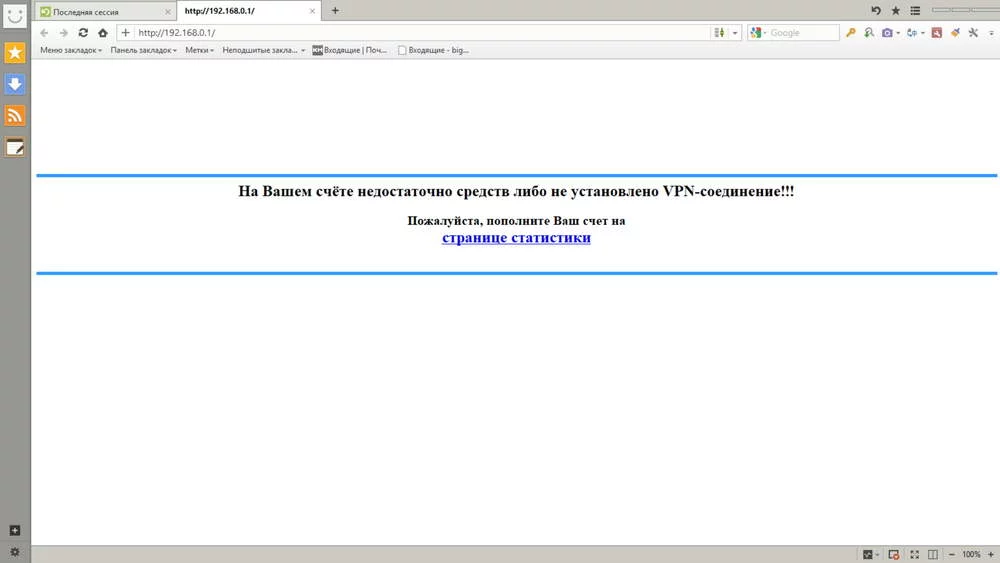Click the broom clear-history icon
The height and width of the screenshot is (563, 1000).
(x=955, y=33)
